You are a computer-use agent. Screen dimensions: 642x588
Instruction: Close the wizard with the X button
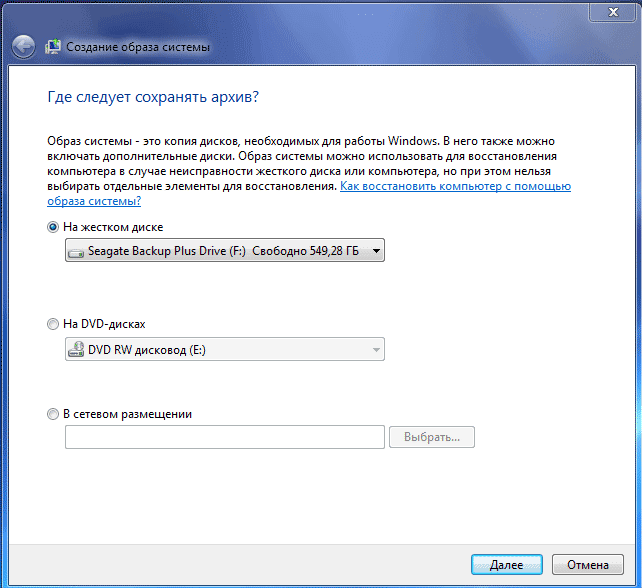point(609,11)
